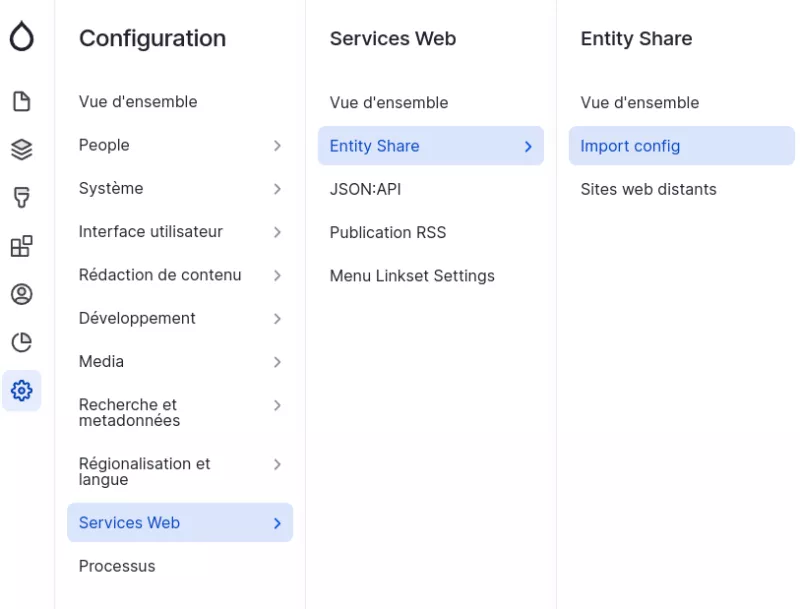Screen dimensions: 800x609
Task: Collapse the Entity Share chevron
Action: (x=528, y=147)
